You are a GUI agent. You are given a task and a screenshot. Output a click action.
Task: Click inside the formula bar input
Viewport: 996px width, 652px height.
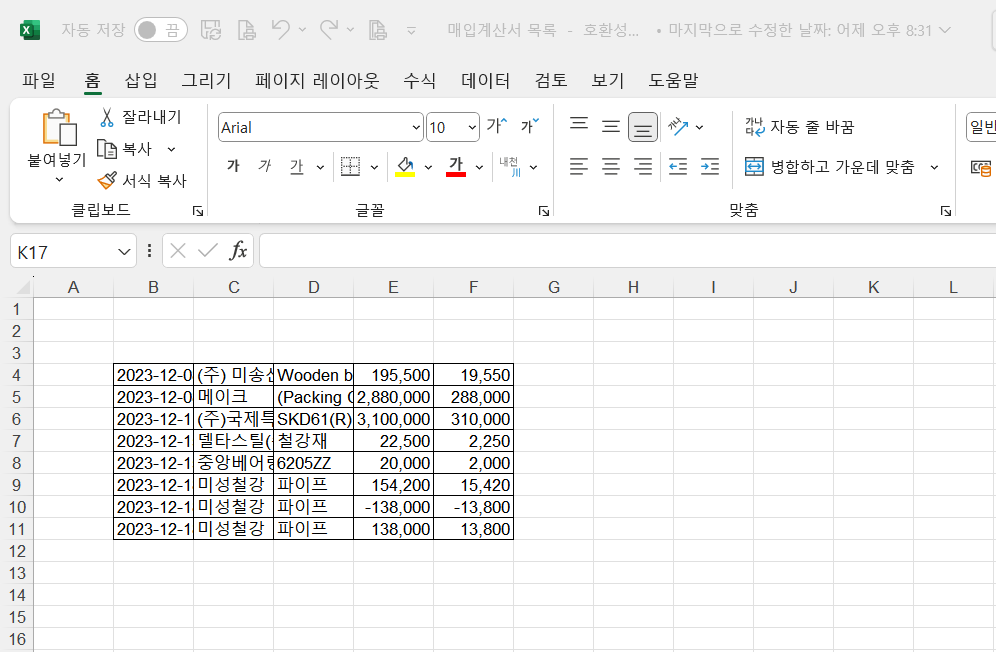[628, 251]
